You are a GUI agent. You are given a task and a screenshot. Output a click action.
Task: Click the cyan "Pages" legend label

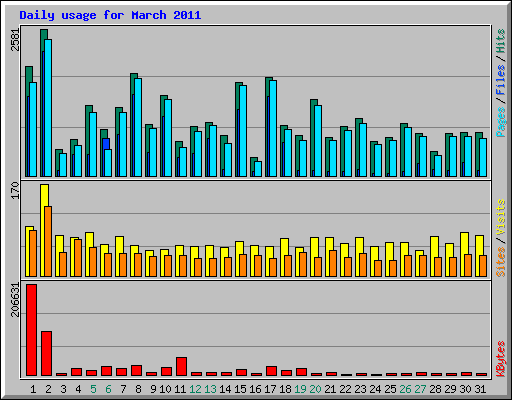(x=501, y=122)
